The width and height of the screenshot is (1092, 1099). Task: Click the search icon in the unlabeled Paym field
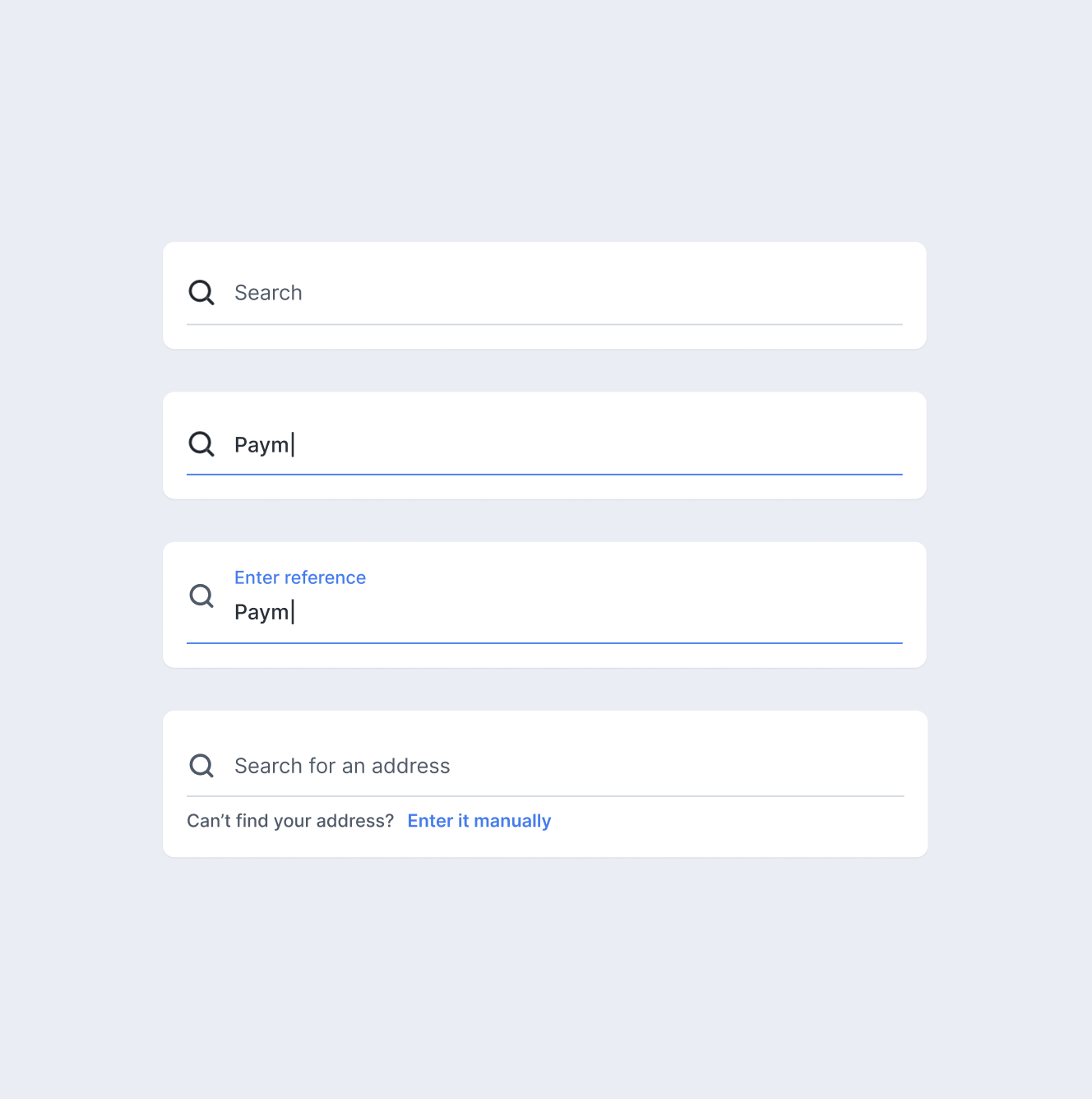[201, 444]
